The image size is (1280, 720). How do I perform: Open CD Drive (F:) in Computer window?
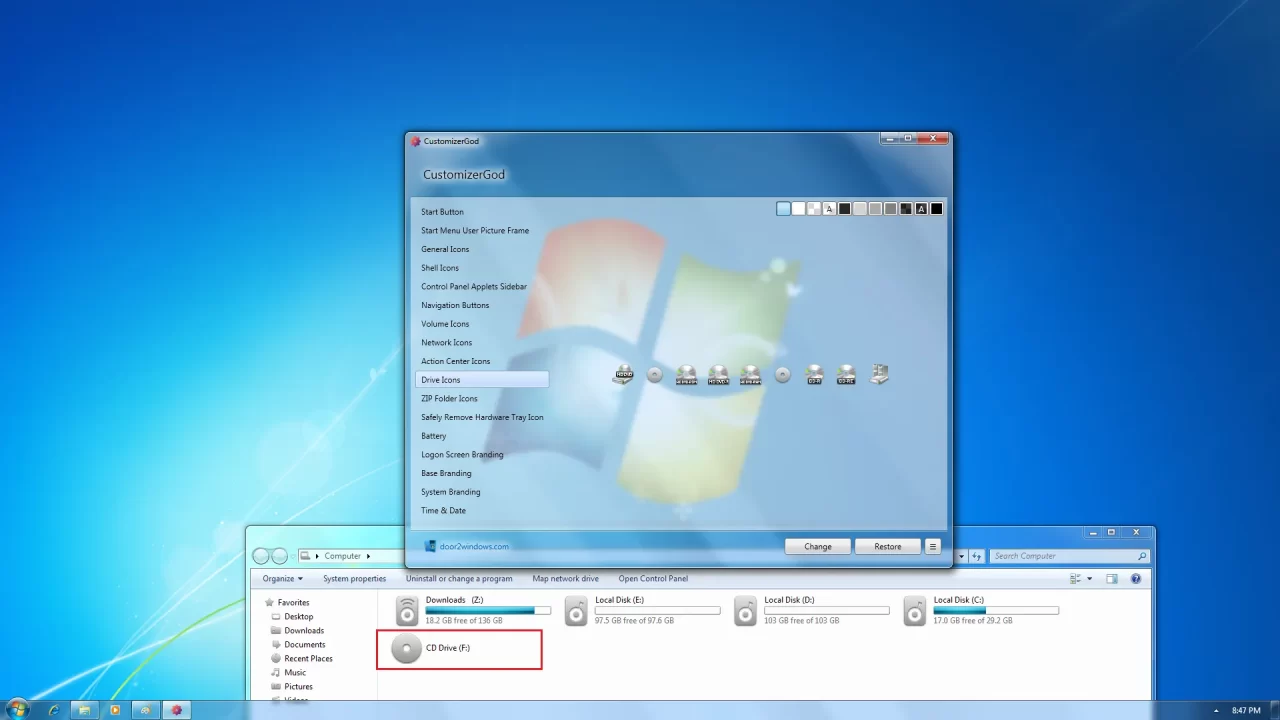coord(447,648)
